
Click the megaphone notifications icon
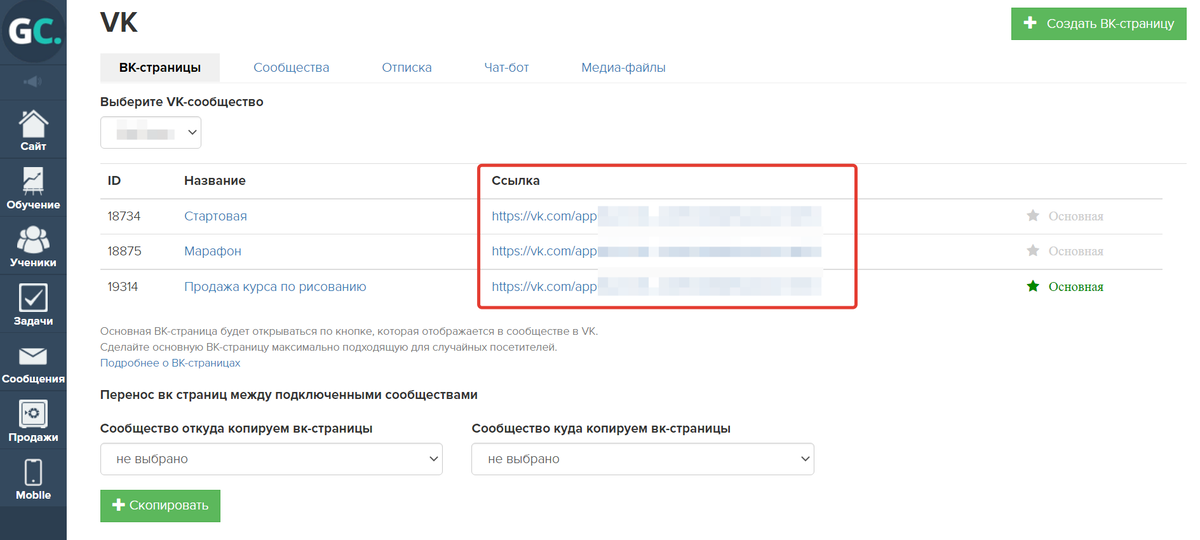pyautogui.click(x=33, y=81)
